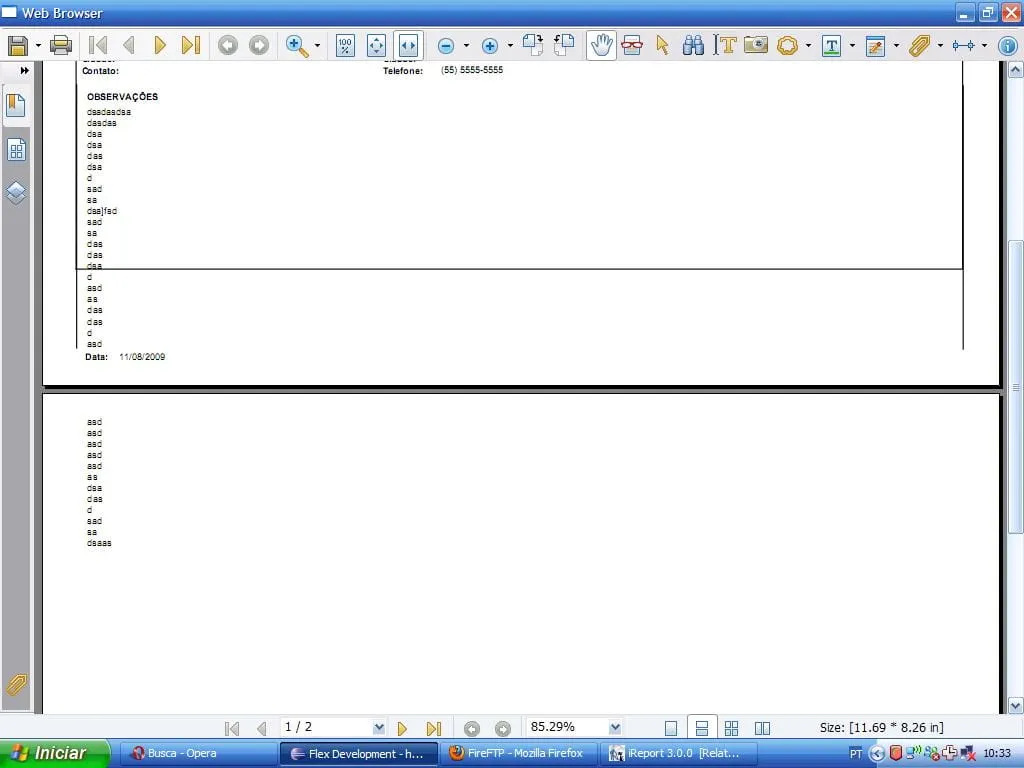Toggle the Fit Width view button
1024x768 pixels.
click(x=408, y=46)
